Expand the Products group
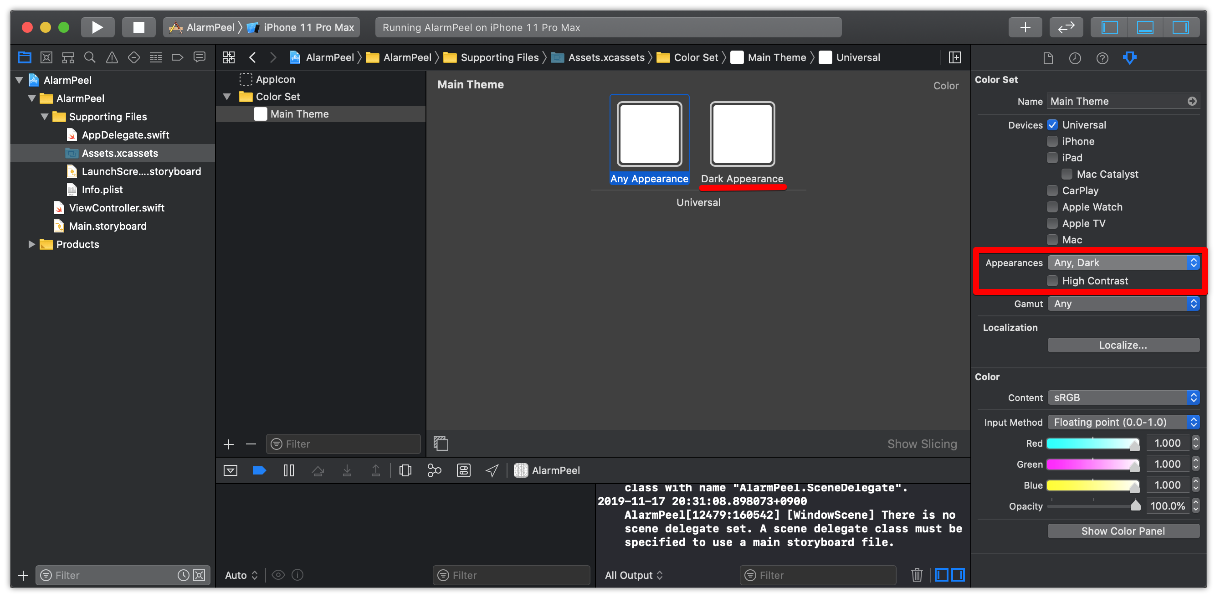1220x598 pixels. coord(32,245)
